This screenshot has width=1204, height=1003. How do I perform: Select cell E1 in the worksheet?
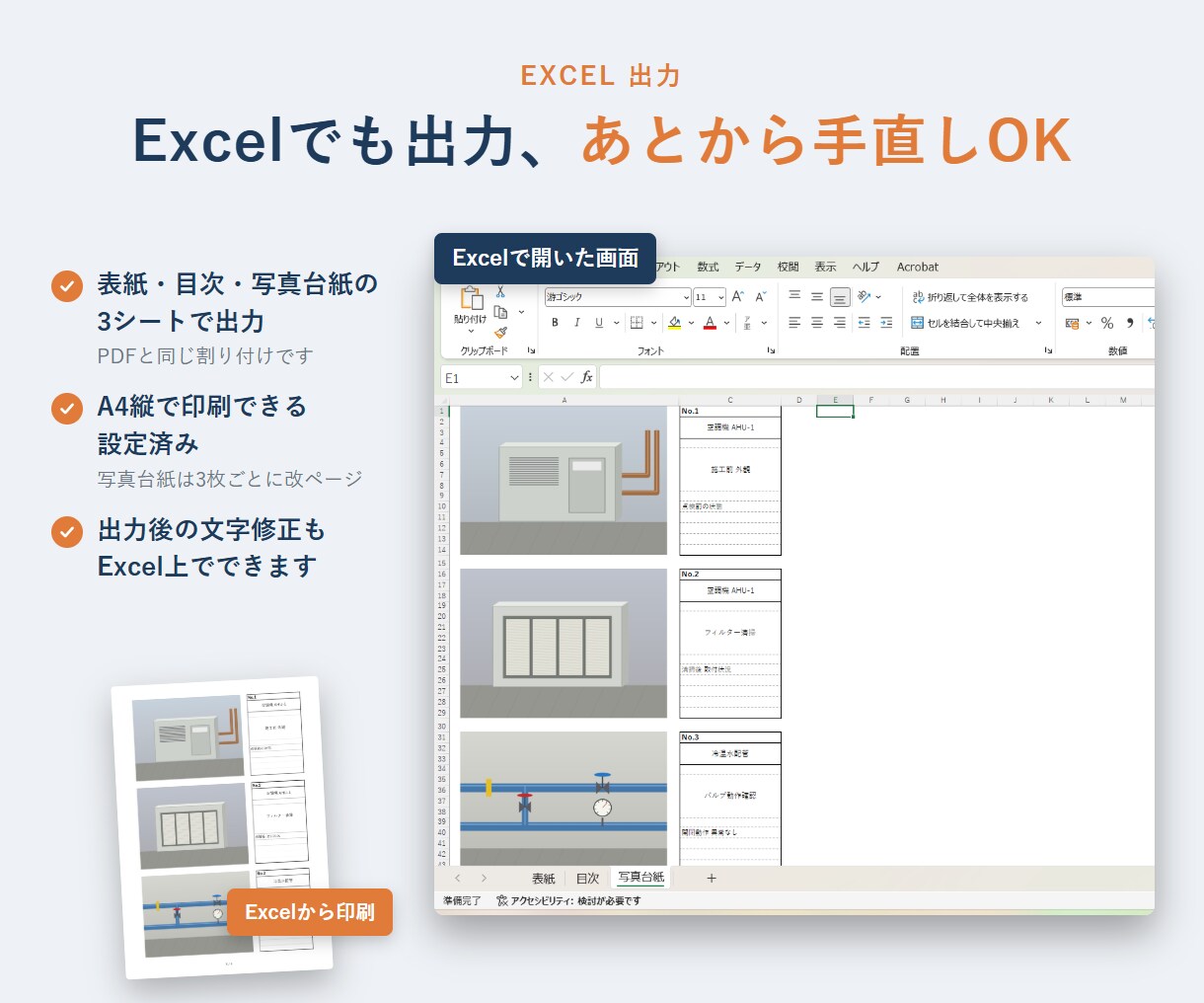835,412
